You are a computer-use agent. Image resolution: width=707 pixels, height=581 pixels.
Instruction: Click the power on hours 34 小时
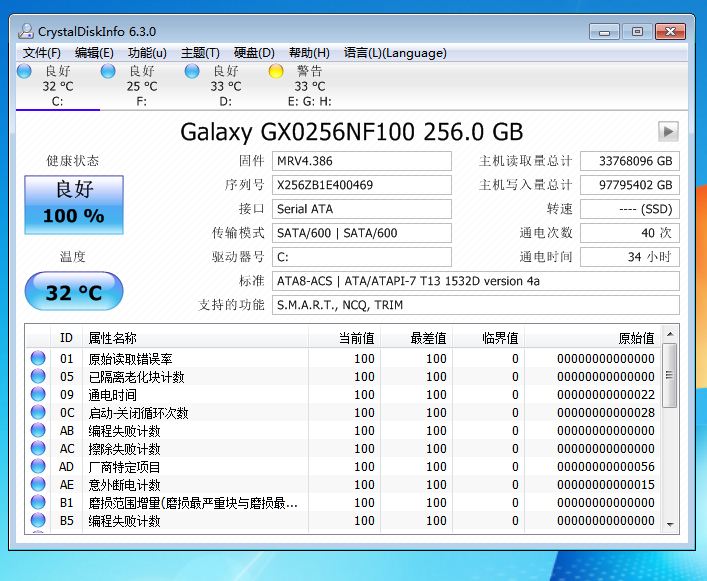tap(630, 257)
